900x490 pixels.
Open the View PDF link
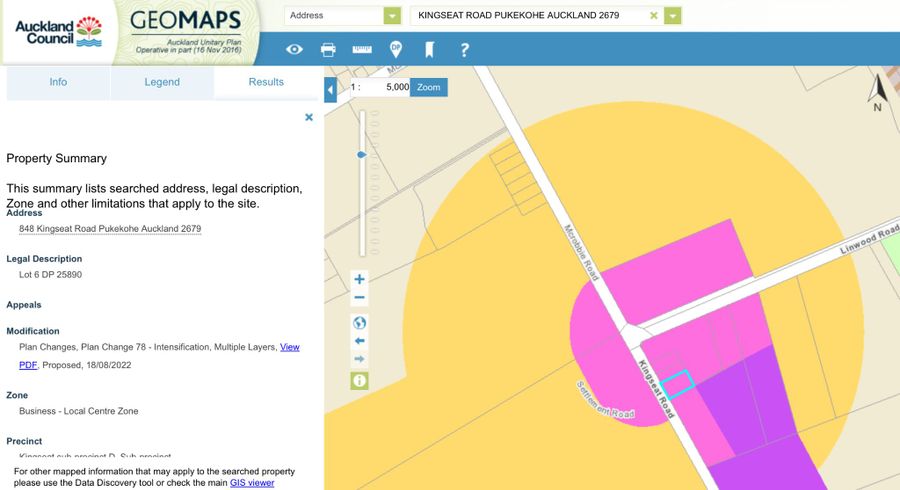pyautogui.click(x=290, y=347)
